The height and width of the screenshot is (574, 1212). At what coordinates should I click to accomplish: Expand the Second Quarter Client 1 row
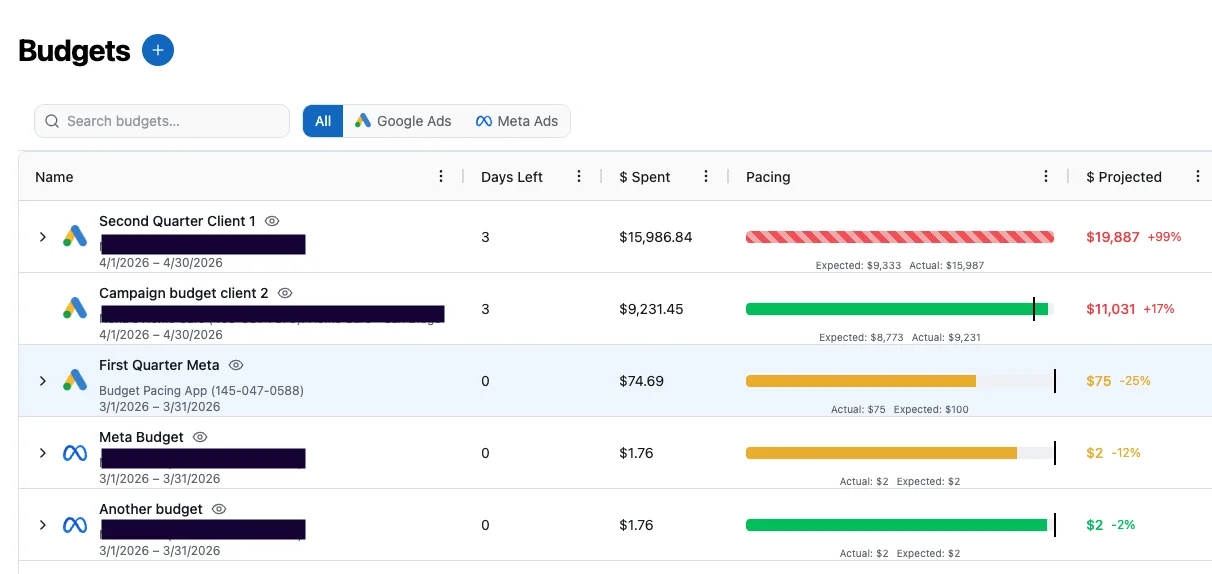(x=42, y=237)
